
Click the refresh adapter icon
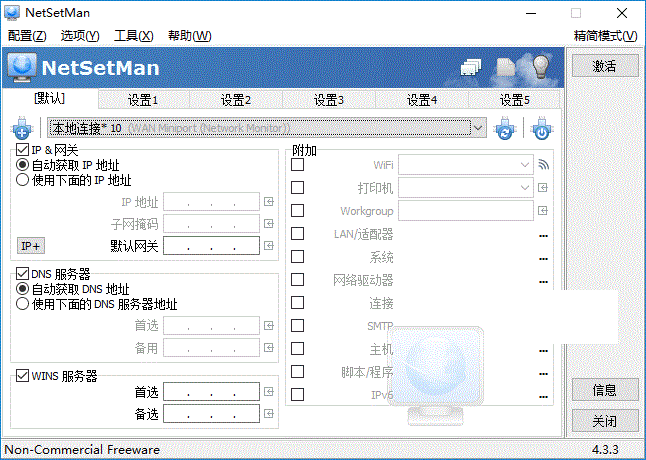505,128
